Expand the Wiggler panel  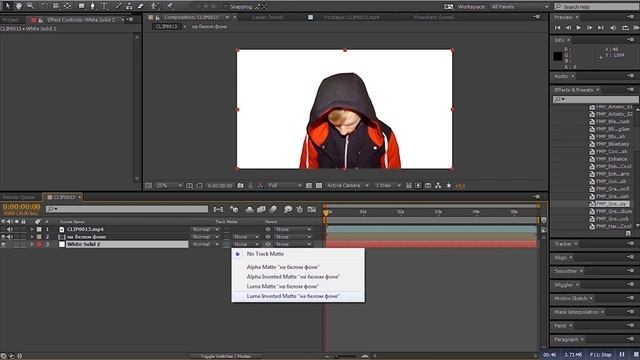coord(564,284)
